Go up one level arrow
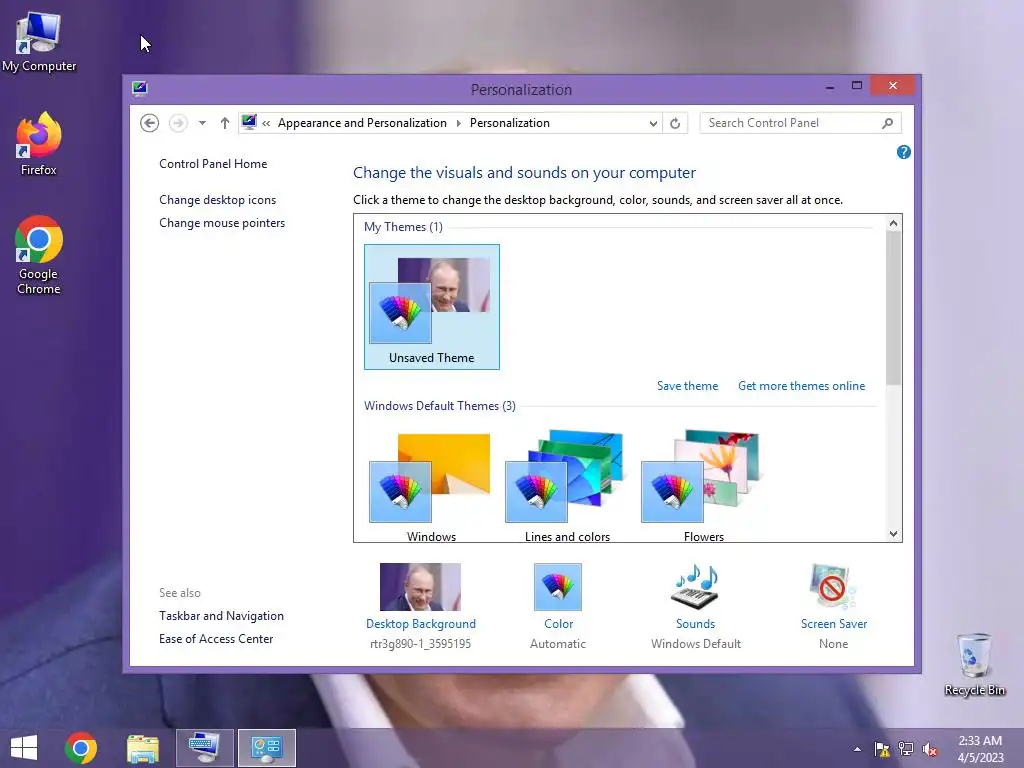This screenshot has height=768, width=1024. pyautogui.click(x=225, y=123)
